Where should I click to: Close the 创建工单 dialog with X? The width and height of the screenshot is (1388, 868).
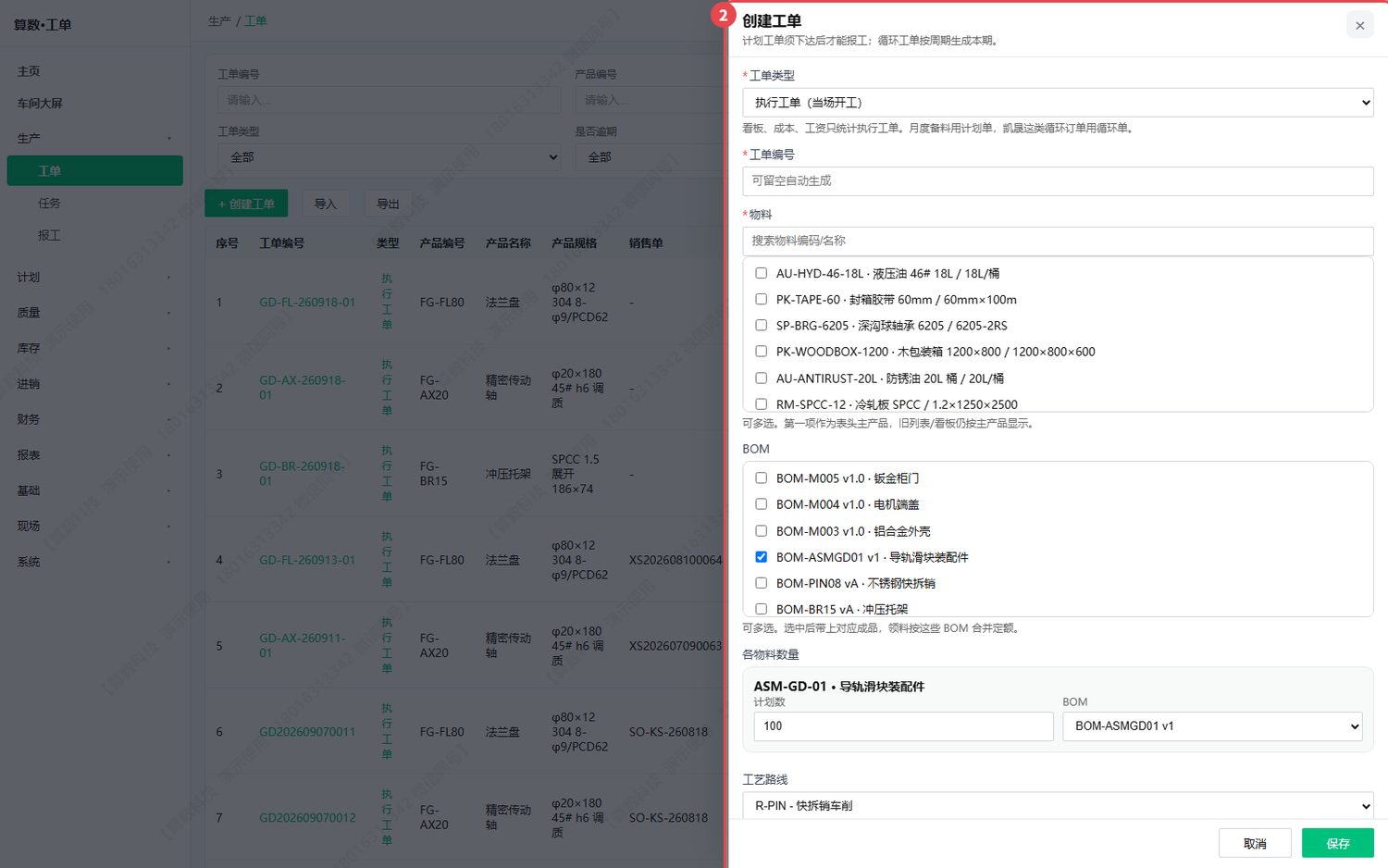pyautogui.click(x=1359, y=26)
